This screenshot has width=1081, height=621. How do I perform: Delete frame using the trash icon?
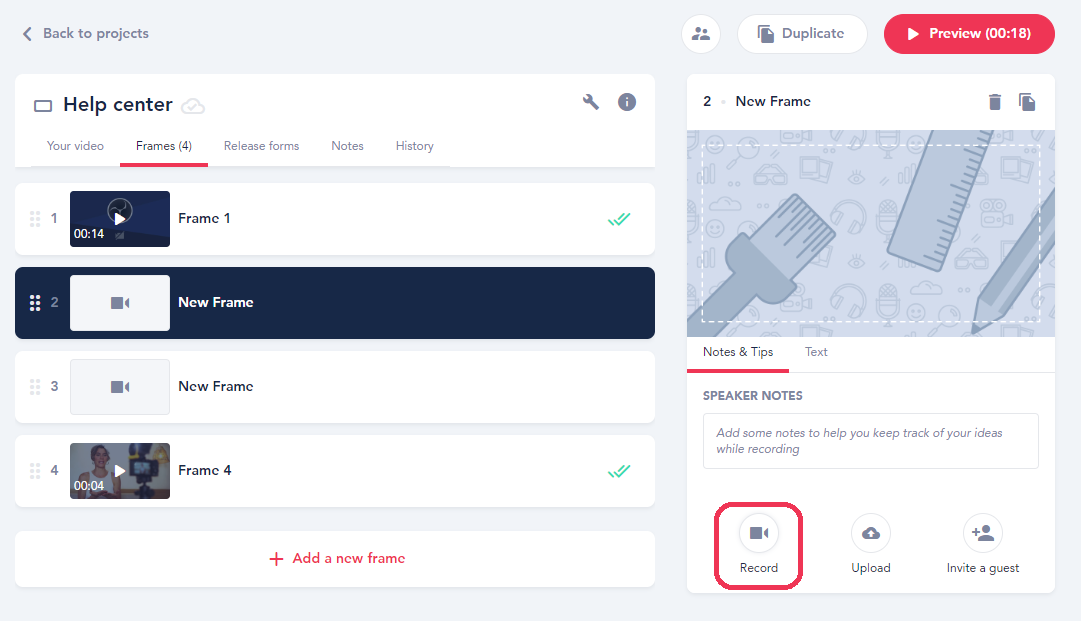coord(994,102)
